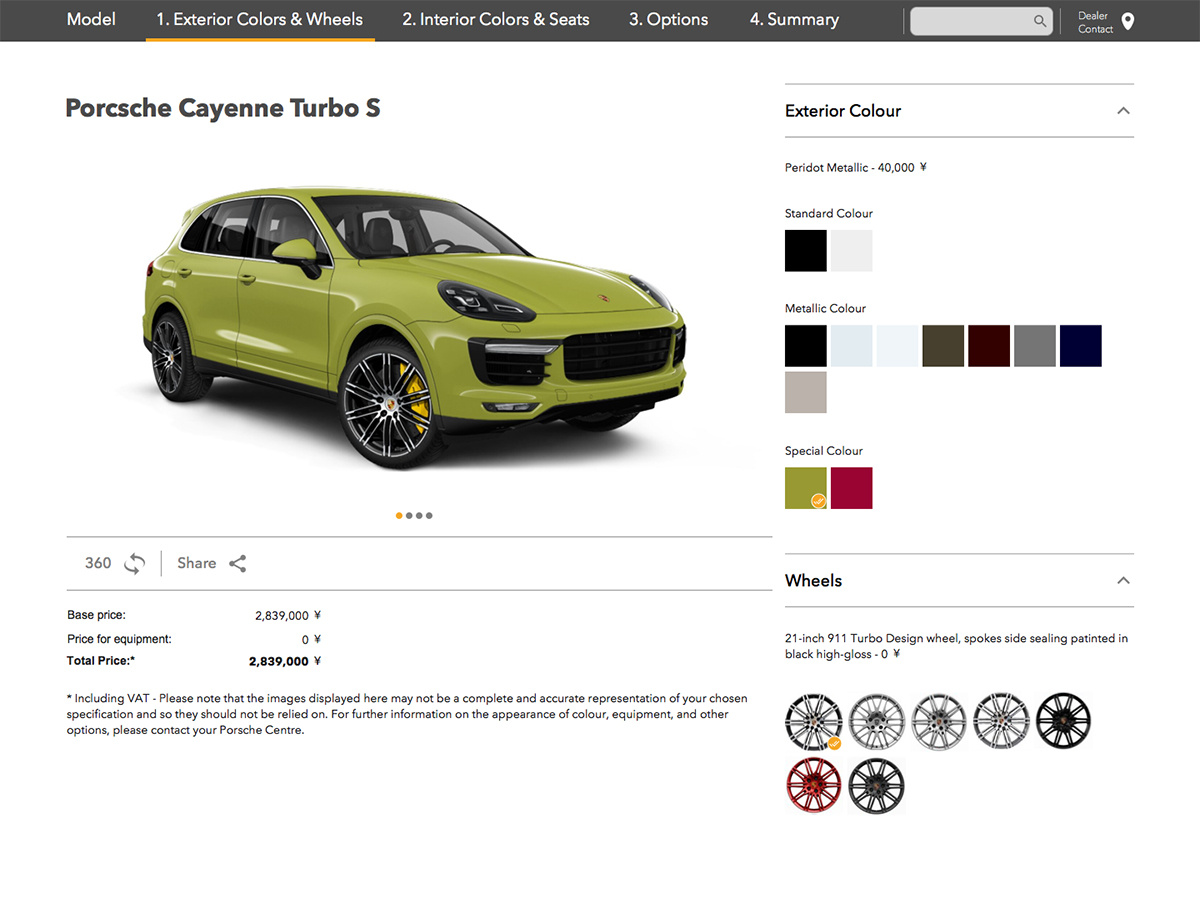Click the Dealer Contact link
1200x900 pixels.
tap(1093, 19)
